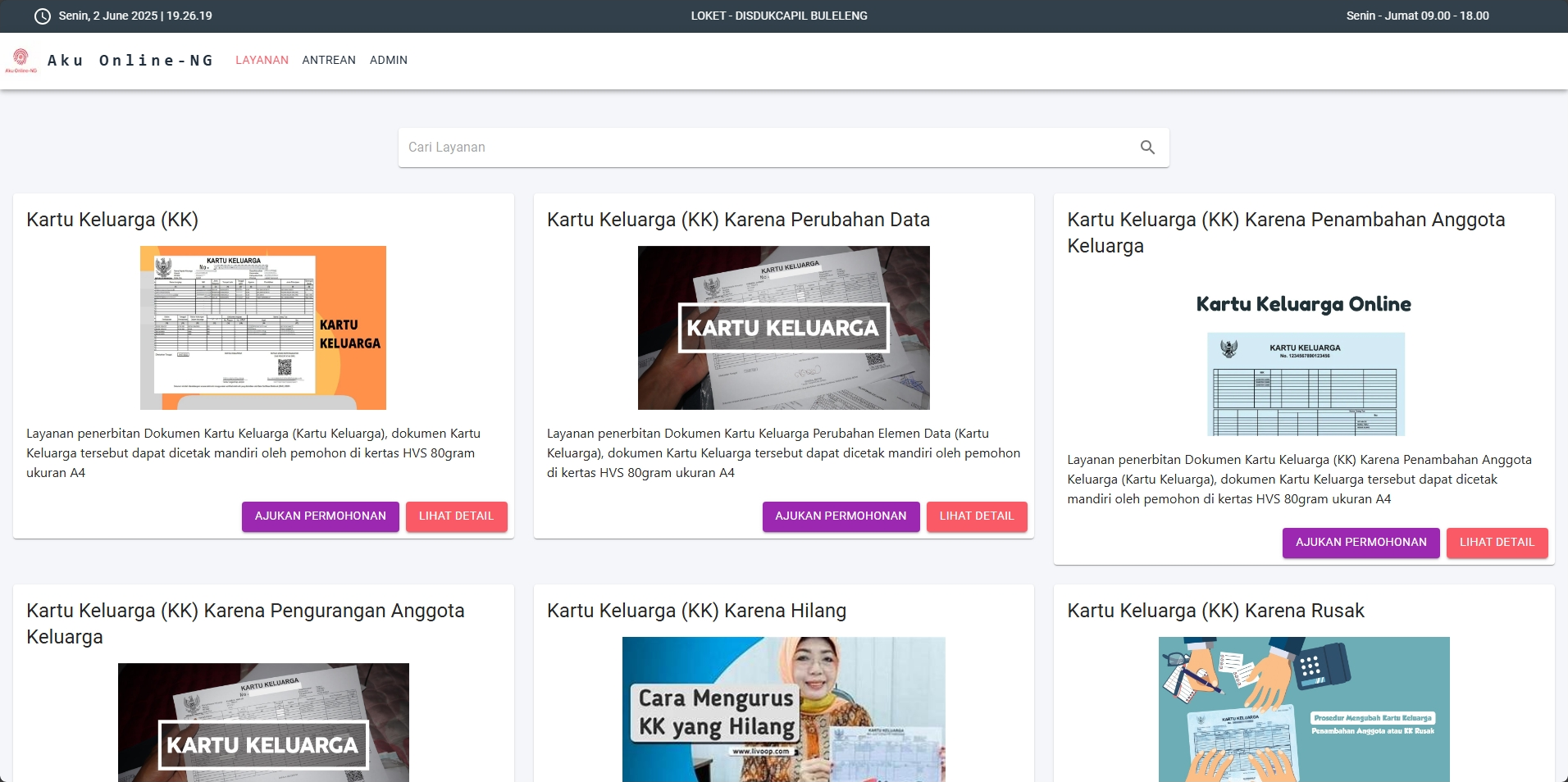
Task: Click the Aku Online-NG fingerprint logo
Action: 21,60
